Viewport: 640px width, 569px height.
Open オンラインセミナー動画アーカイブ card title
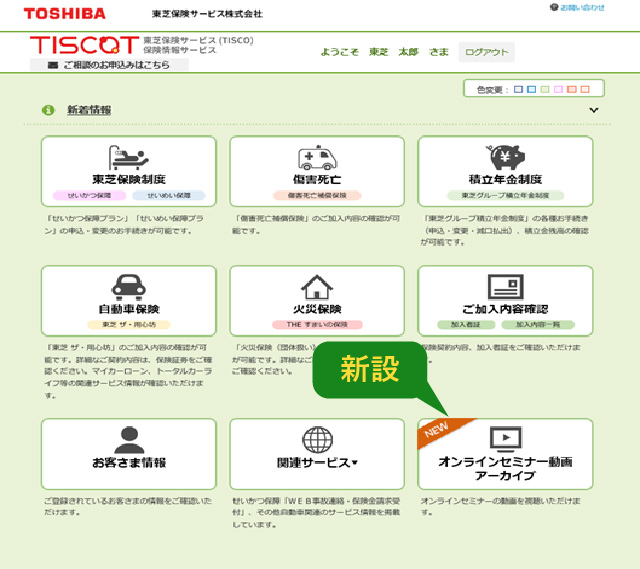[x=505, y=469]
